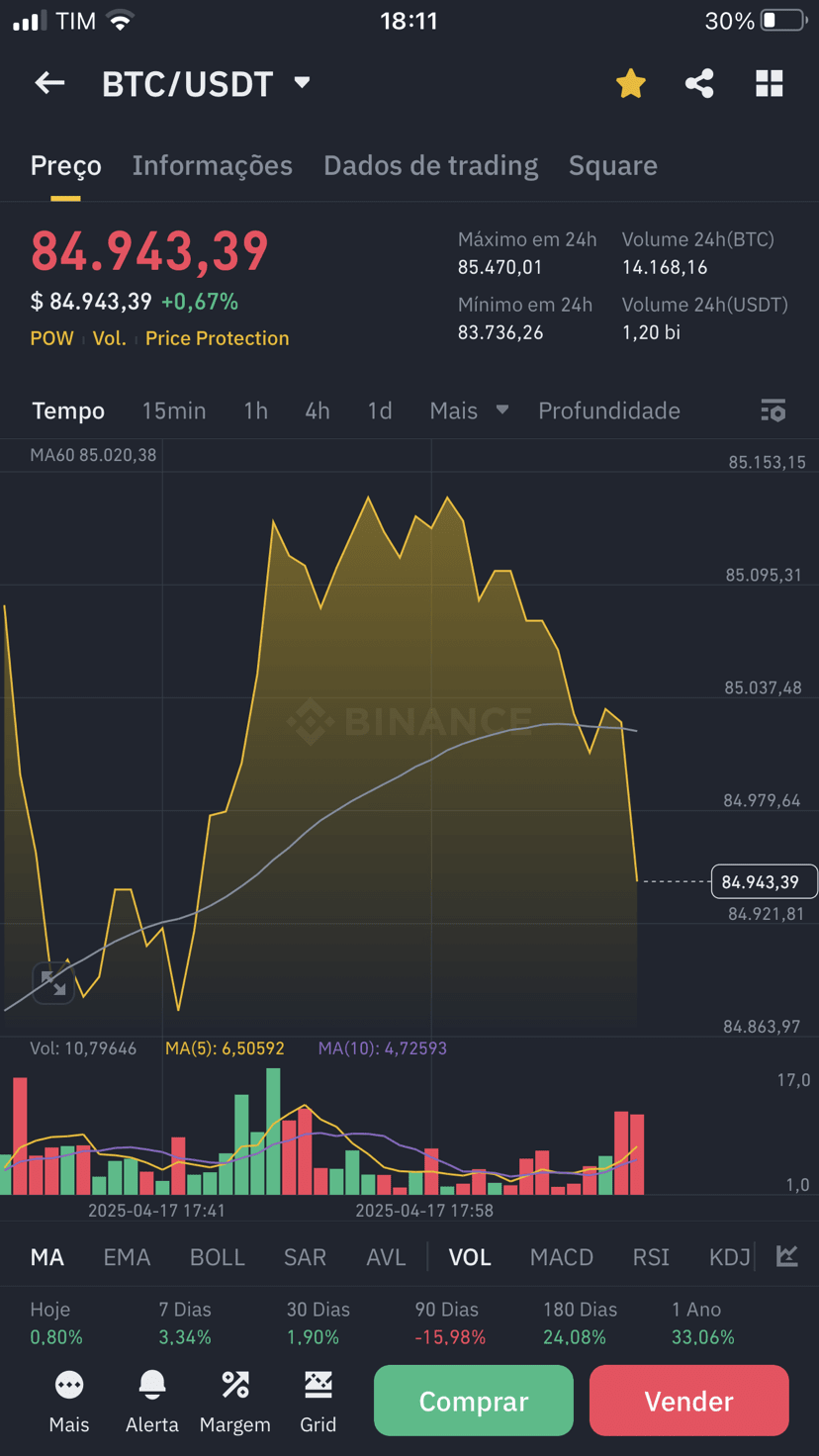Enable the MACD sub-indicator
Viewport: 819px width, 1456px height.
562,1257
